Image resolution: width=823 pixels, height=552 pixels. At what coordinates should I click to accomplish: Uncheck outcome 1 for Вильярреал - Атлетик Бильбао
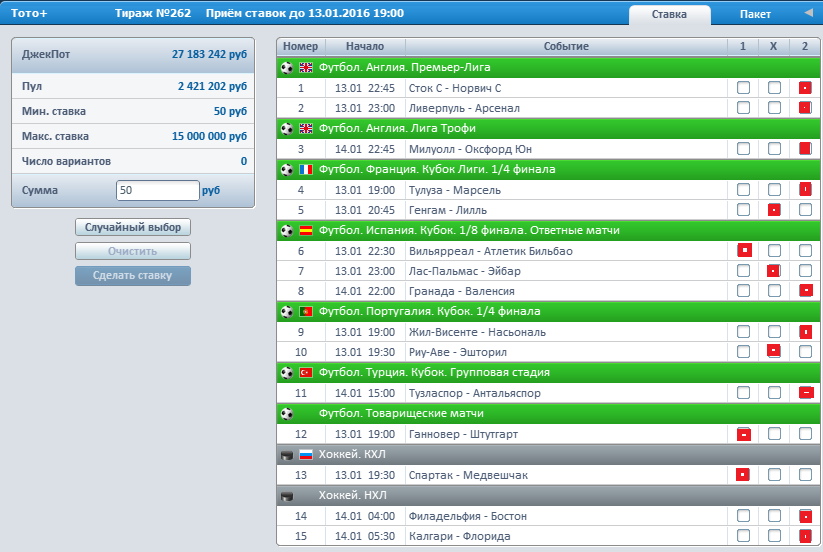coord(744,250)
